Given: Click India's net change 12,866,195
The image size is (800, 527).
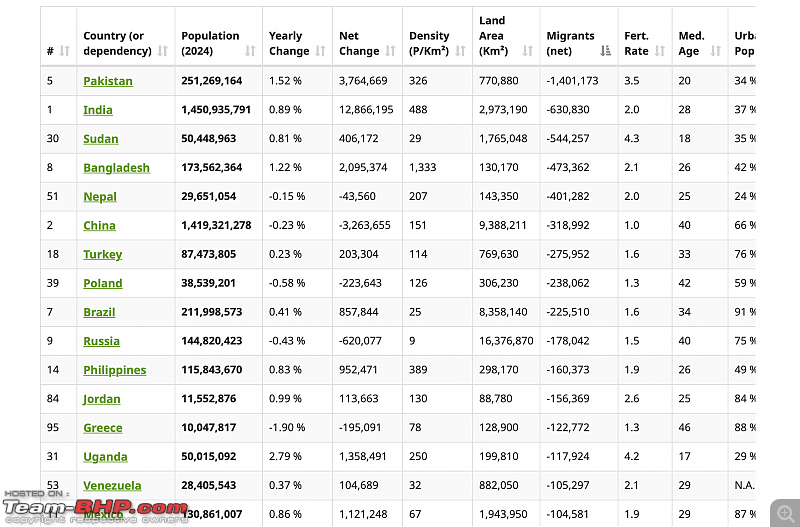Looking at the screenshot, I should (366, 110).
